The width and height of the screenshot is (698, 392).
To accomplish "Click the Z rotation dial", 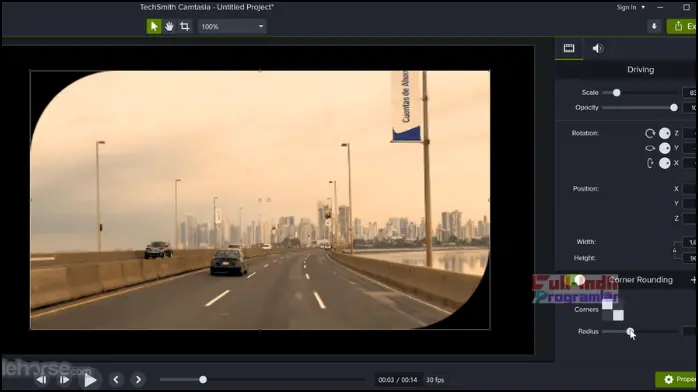I will [x=665, y=133].
